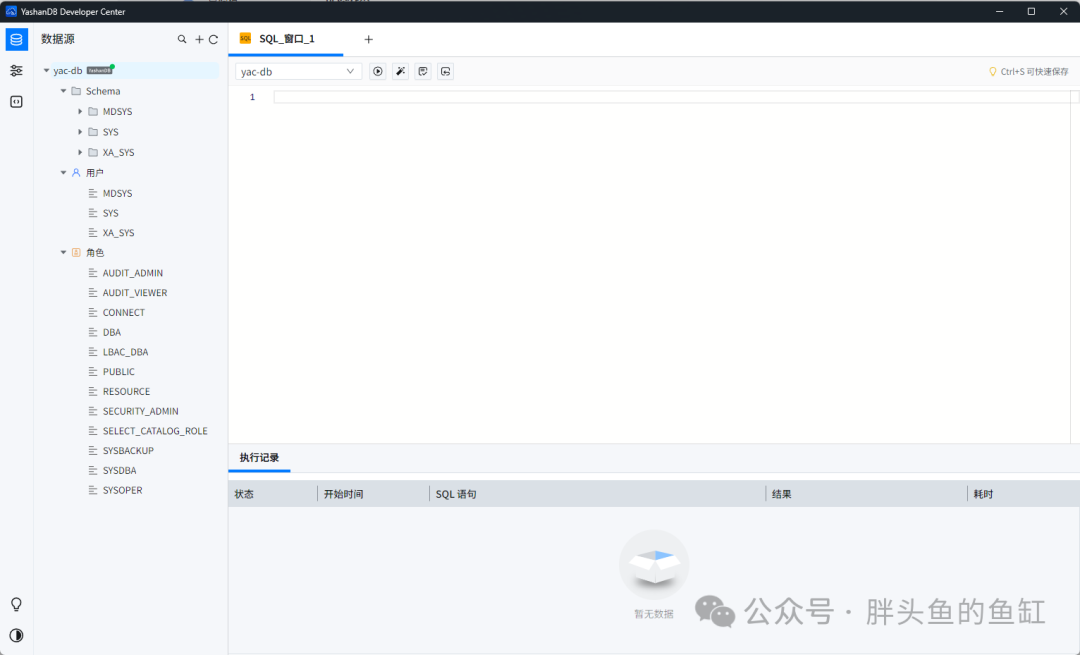The height and width of the screenshot is (655, 1080).
Task: Open the sliders settings sidebar icon
Action: (x=17, y=71)
